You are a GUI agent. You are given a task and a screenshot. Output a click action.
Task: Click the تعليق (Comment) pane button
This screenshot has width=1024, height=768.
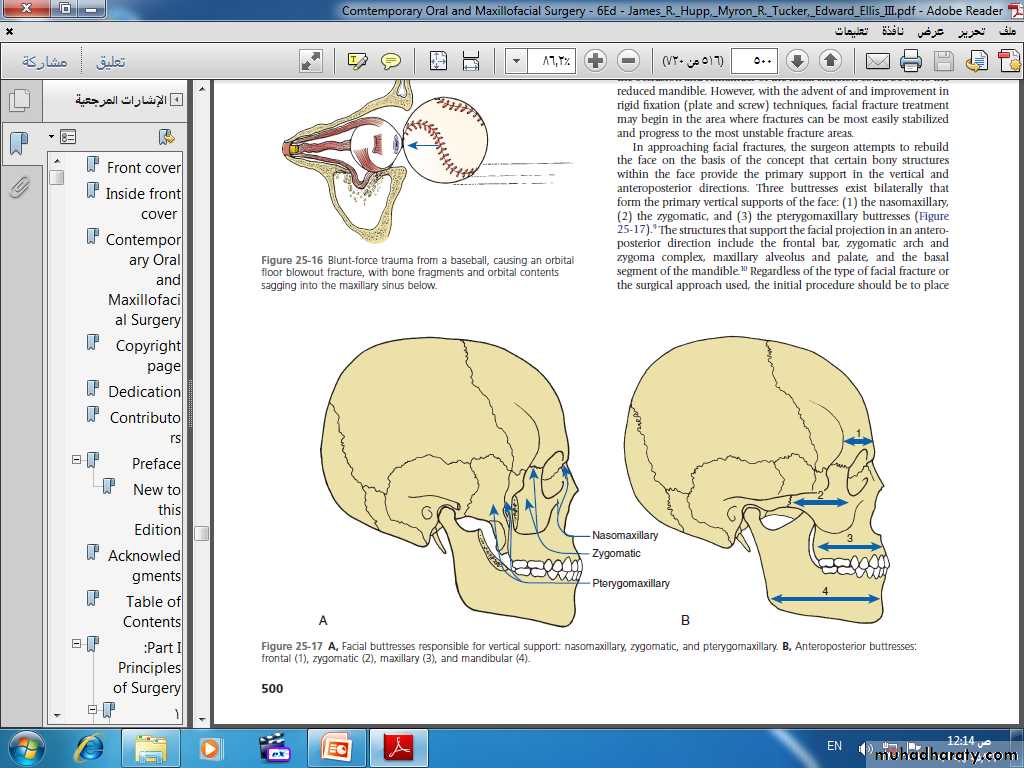click(x=110, y=62)
